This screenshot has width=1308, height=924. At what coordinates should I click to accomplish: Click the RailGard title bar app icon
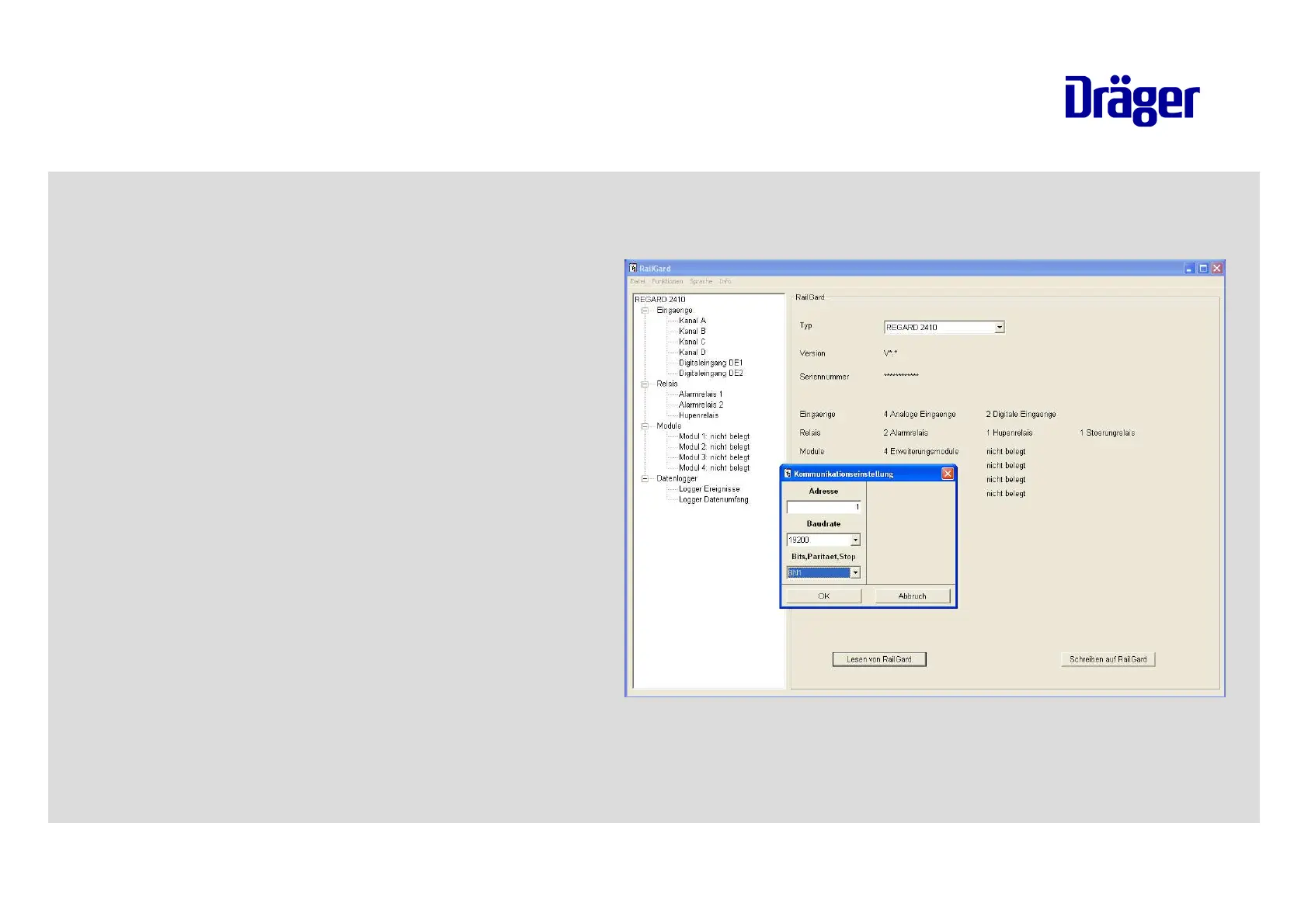(633, 268)
